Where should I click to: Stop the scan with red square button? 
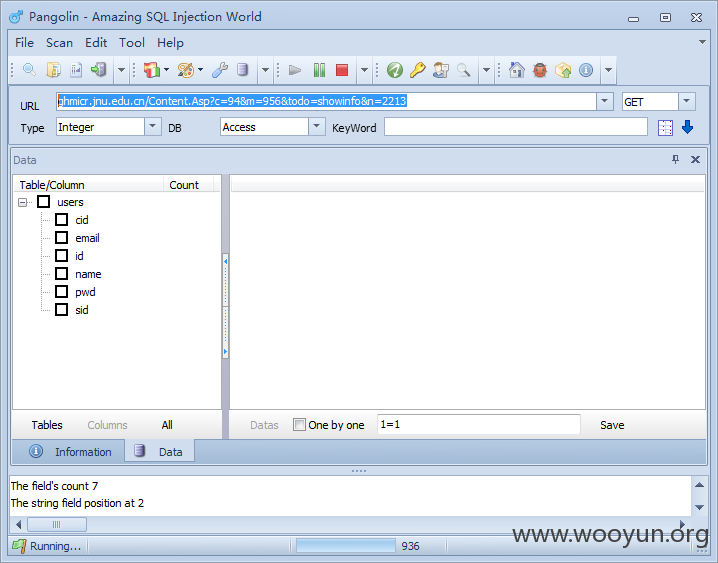coord(342,70)
